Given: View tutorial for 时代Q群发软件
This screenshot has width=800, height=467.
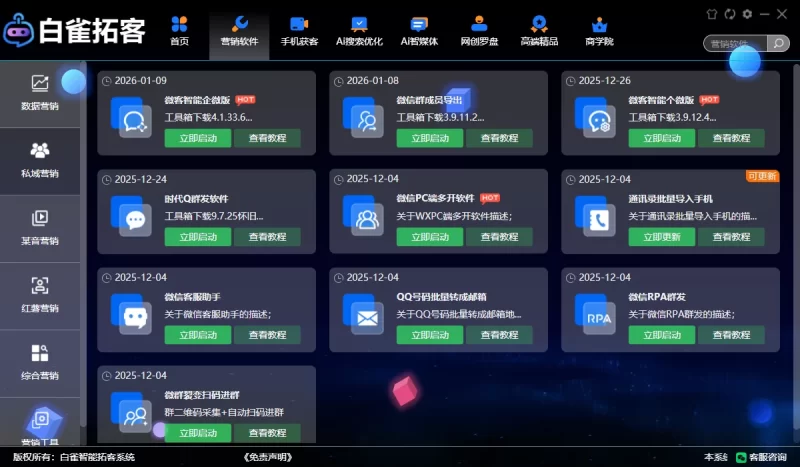Looking at the screenshot, I should tap(267, 237).
